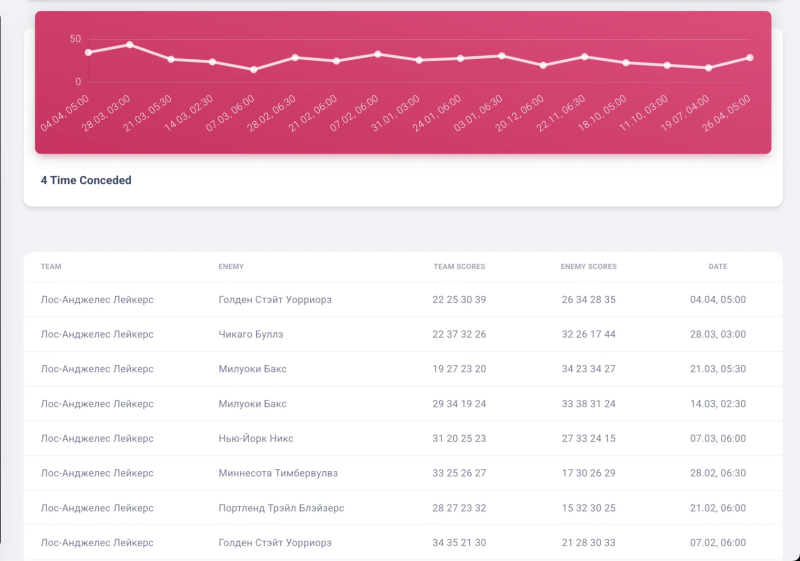Select the Чикаго Буллз enemy cell

point(251,334)
